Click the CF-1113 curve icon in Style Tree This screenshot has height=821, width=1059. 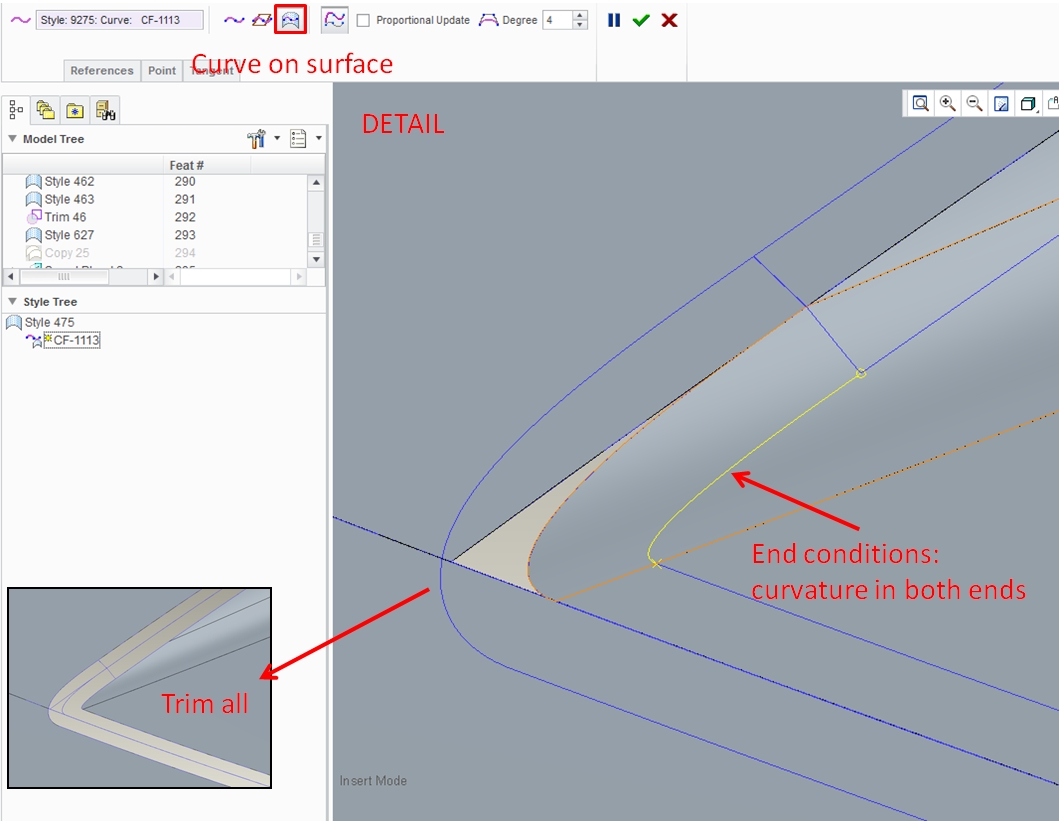[x=34, y=341]
